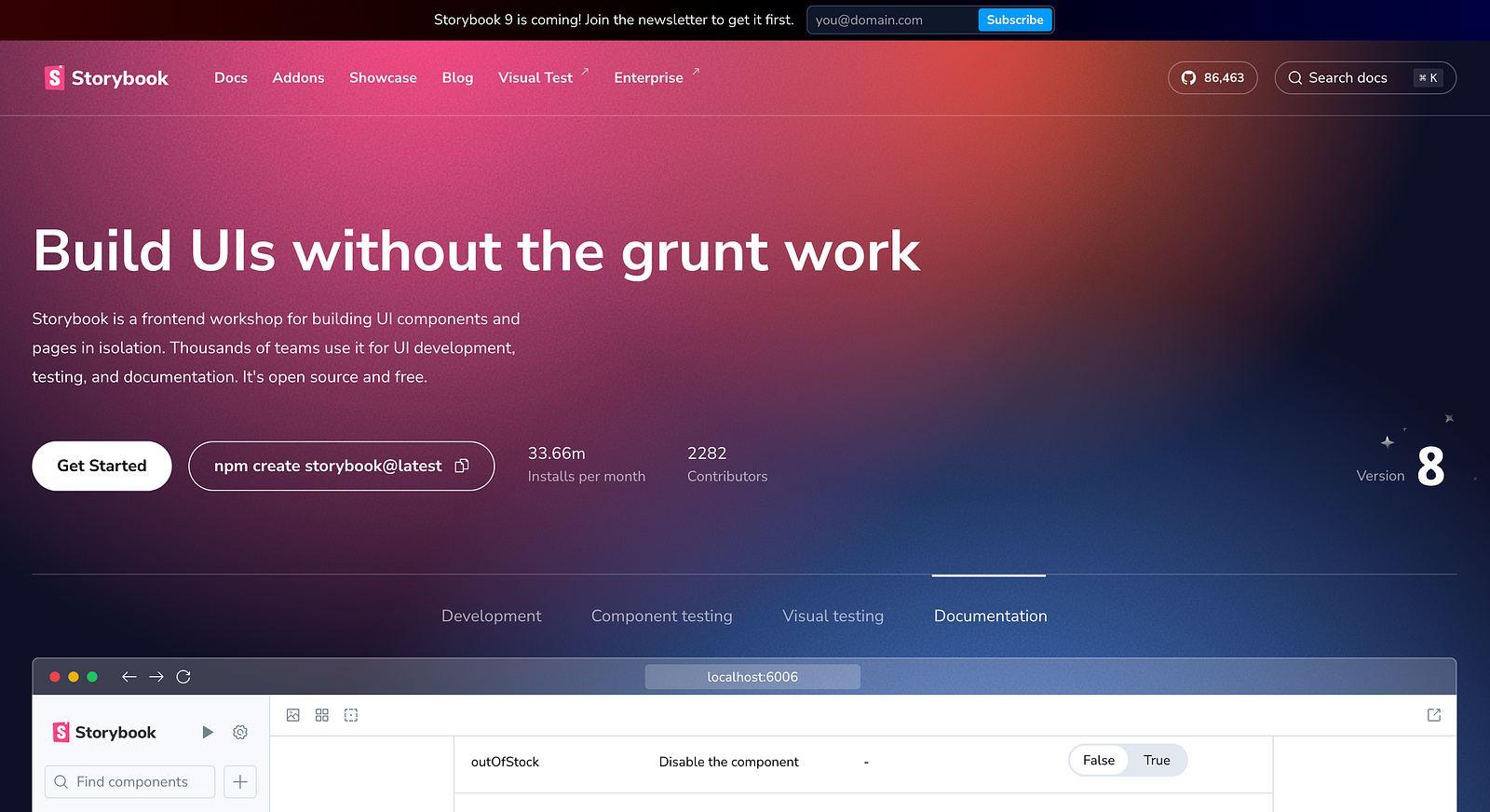Click the dashed outline toolbar icon

click(x=351, y=715)
